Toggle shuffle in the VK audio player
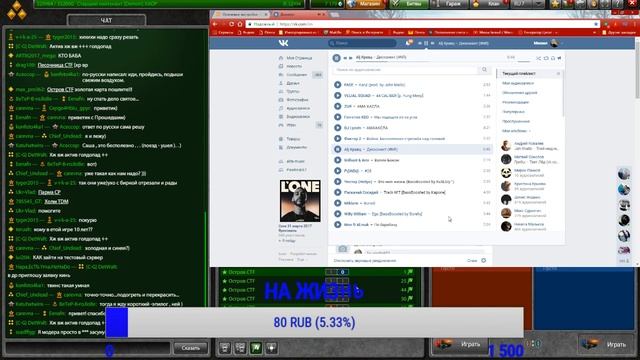640x360 pixels. coord(539,58)
